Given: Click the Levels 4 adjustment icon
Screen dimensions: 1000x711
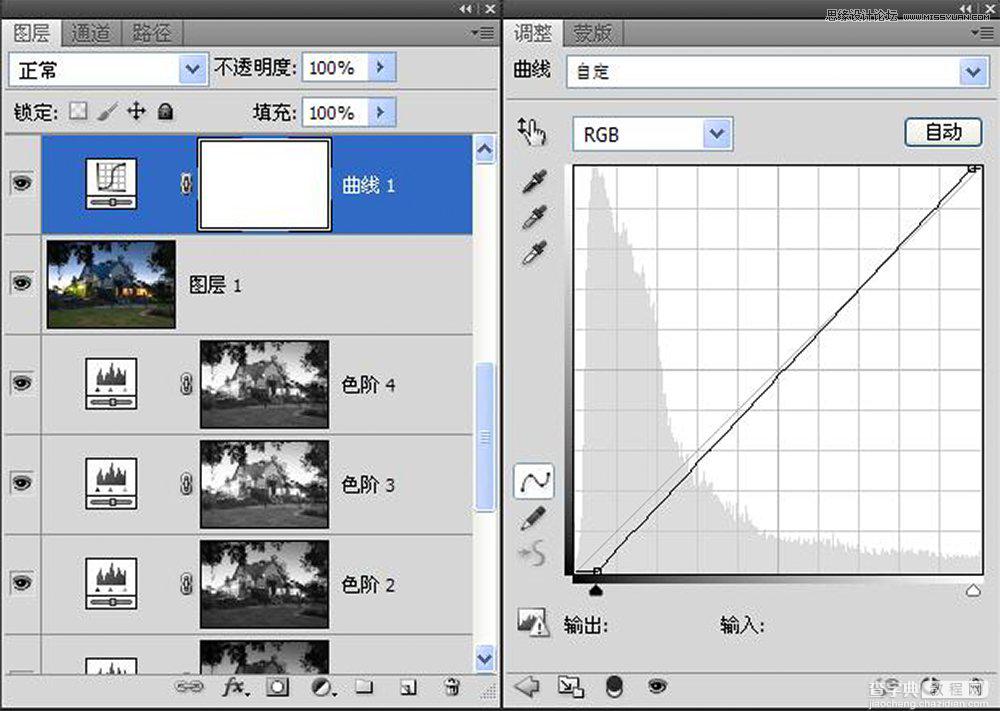Looking at the screenshot, I should (x=111, y=384).
